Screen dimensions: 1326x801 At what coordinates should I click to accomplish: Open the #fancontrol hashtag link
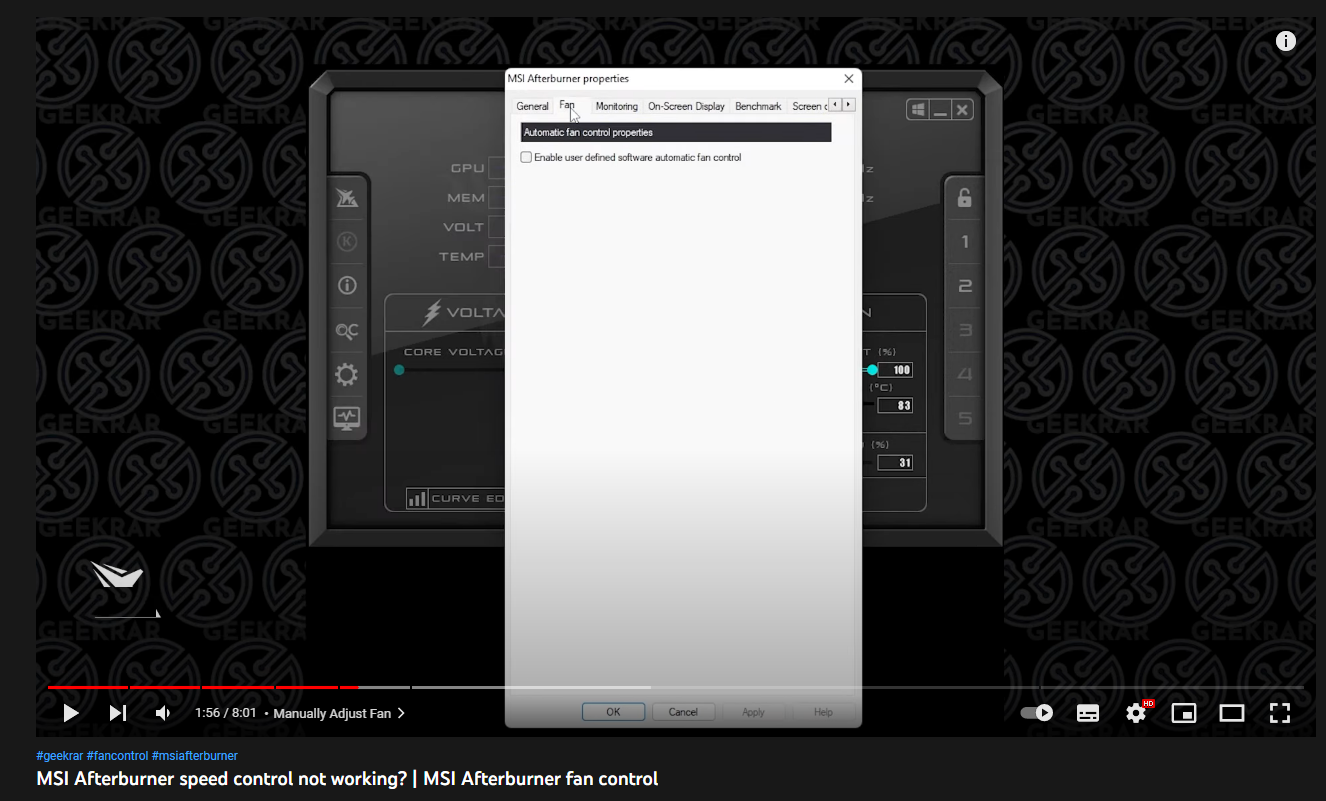tap(118, 756)
